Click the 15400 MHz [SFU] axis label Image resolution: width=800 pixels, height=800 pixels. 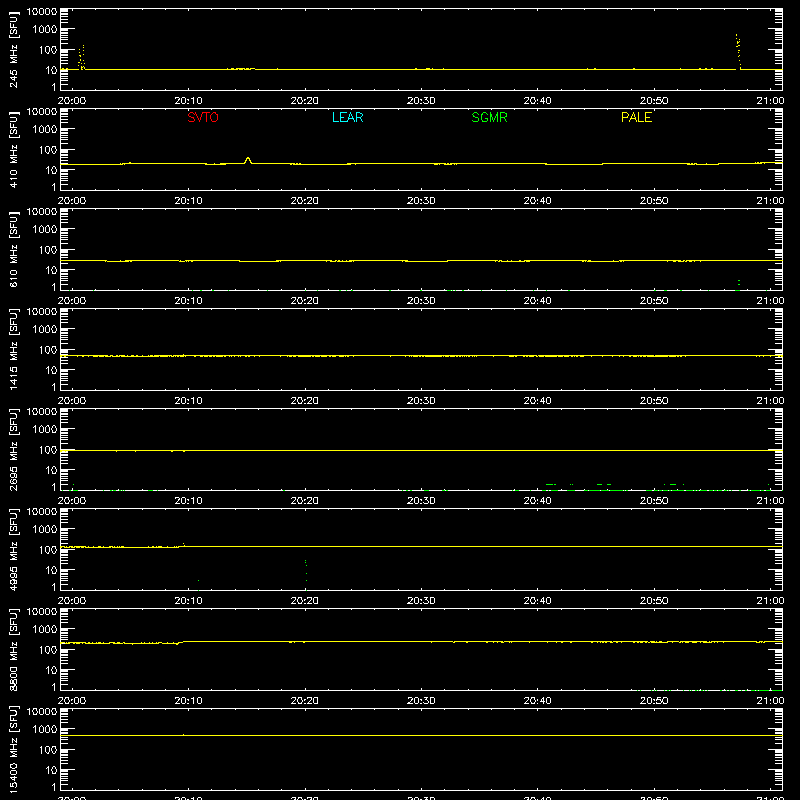[x=13, y=749]
